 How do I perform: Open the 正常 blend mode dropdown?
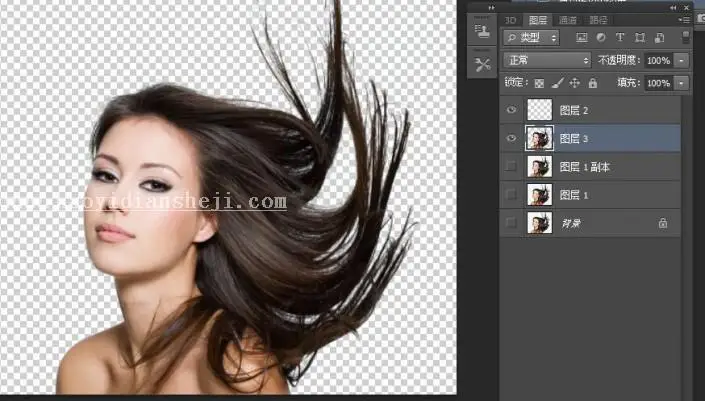click(x=547, y=60)
